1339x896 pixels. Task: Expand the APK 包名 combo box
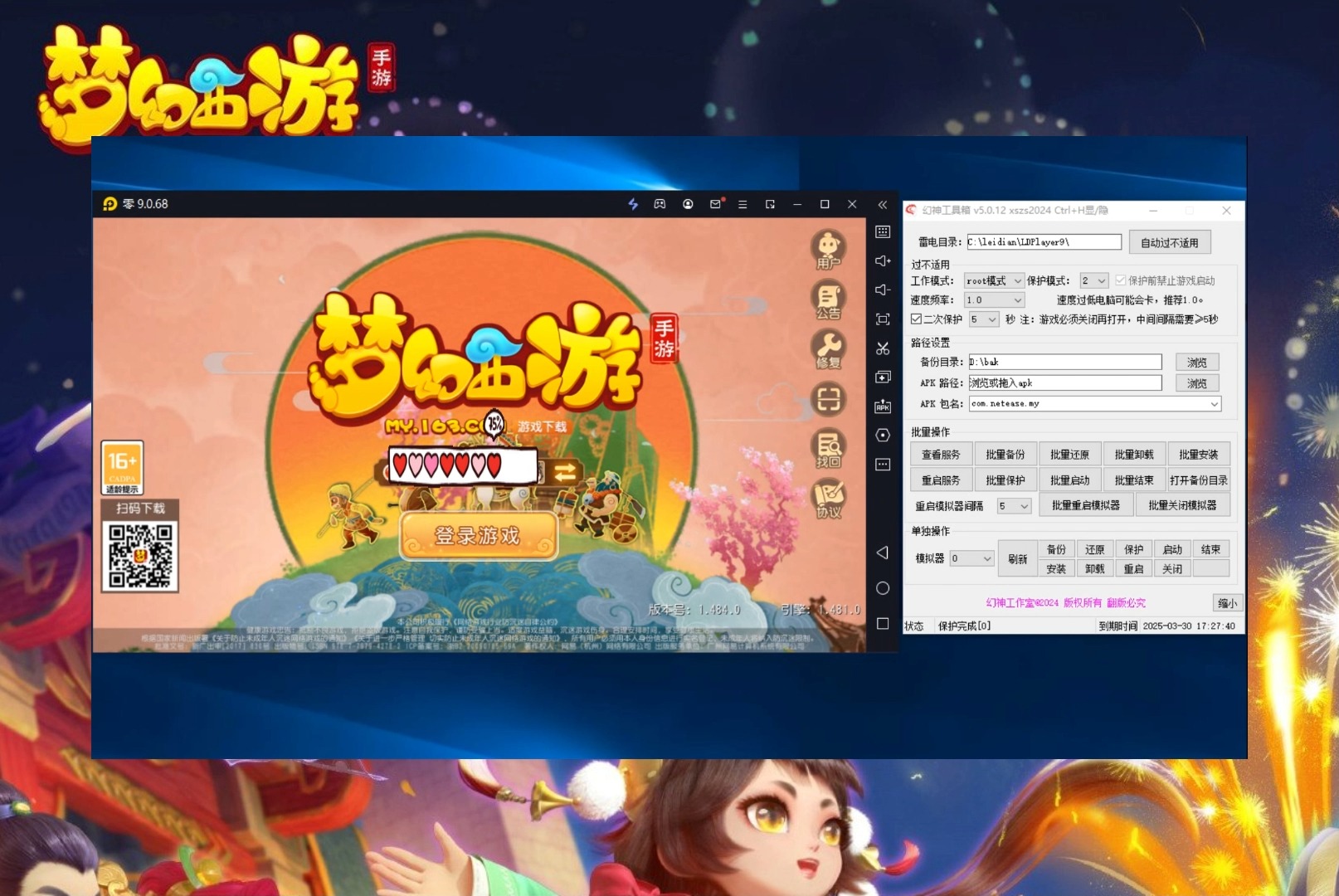[x=1214, y=403]
